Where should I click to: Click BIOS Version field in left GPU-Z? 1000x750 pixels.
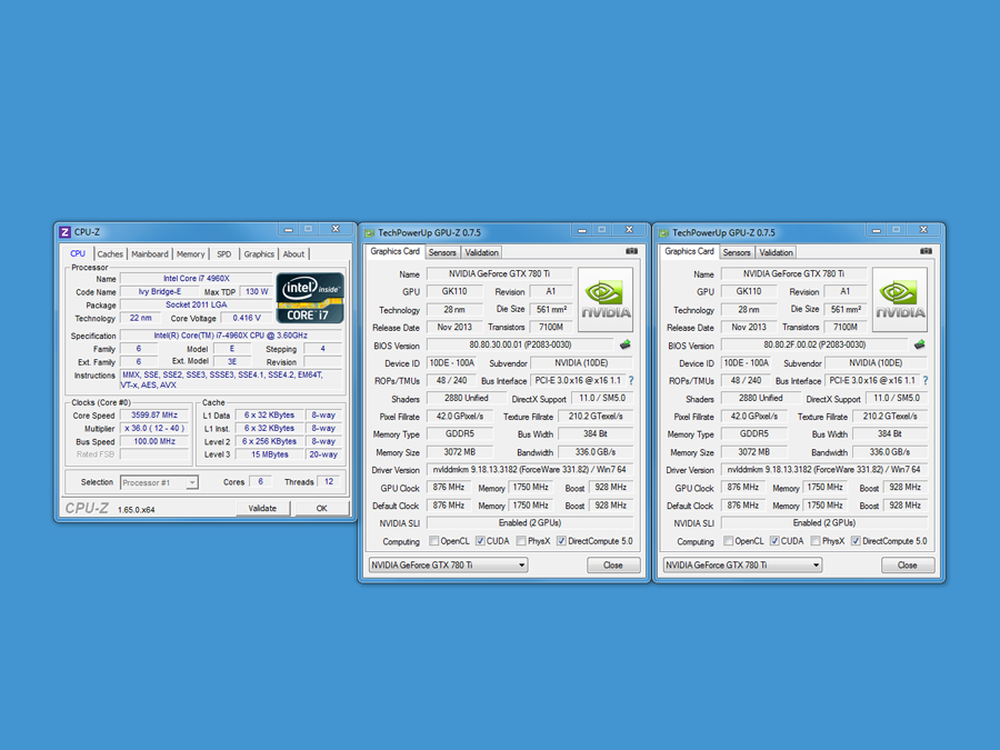[x=520, y=345]
